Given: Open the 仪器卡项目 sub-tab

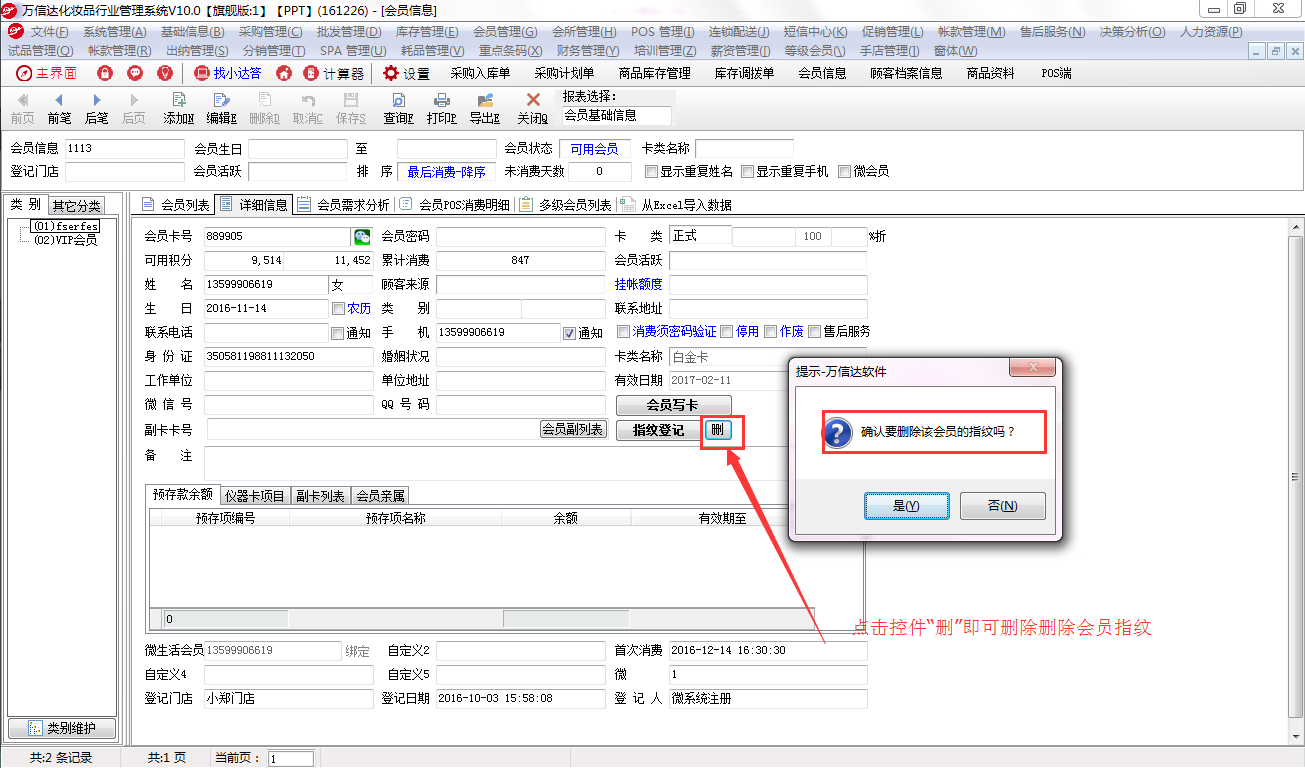Looking at the screenshot, I should point(254,495).
